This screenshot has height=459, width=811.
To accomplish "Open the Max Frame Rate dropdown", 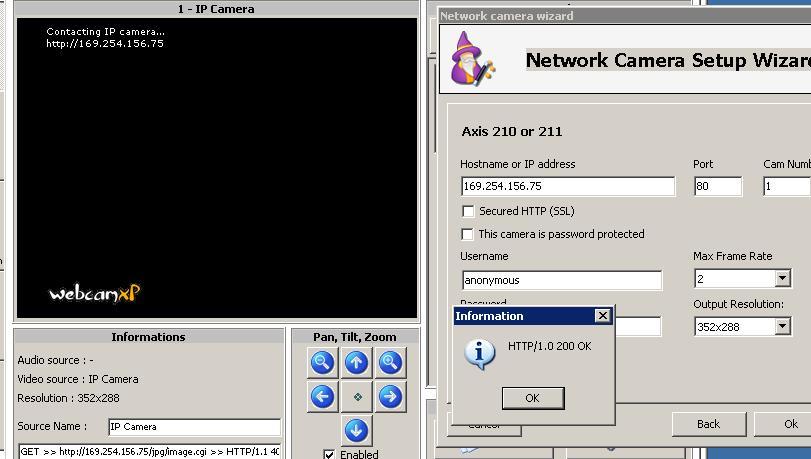I will [x=783, y=279].
